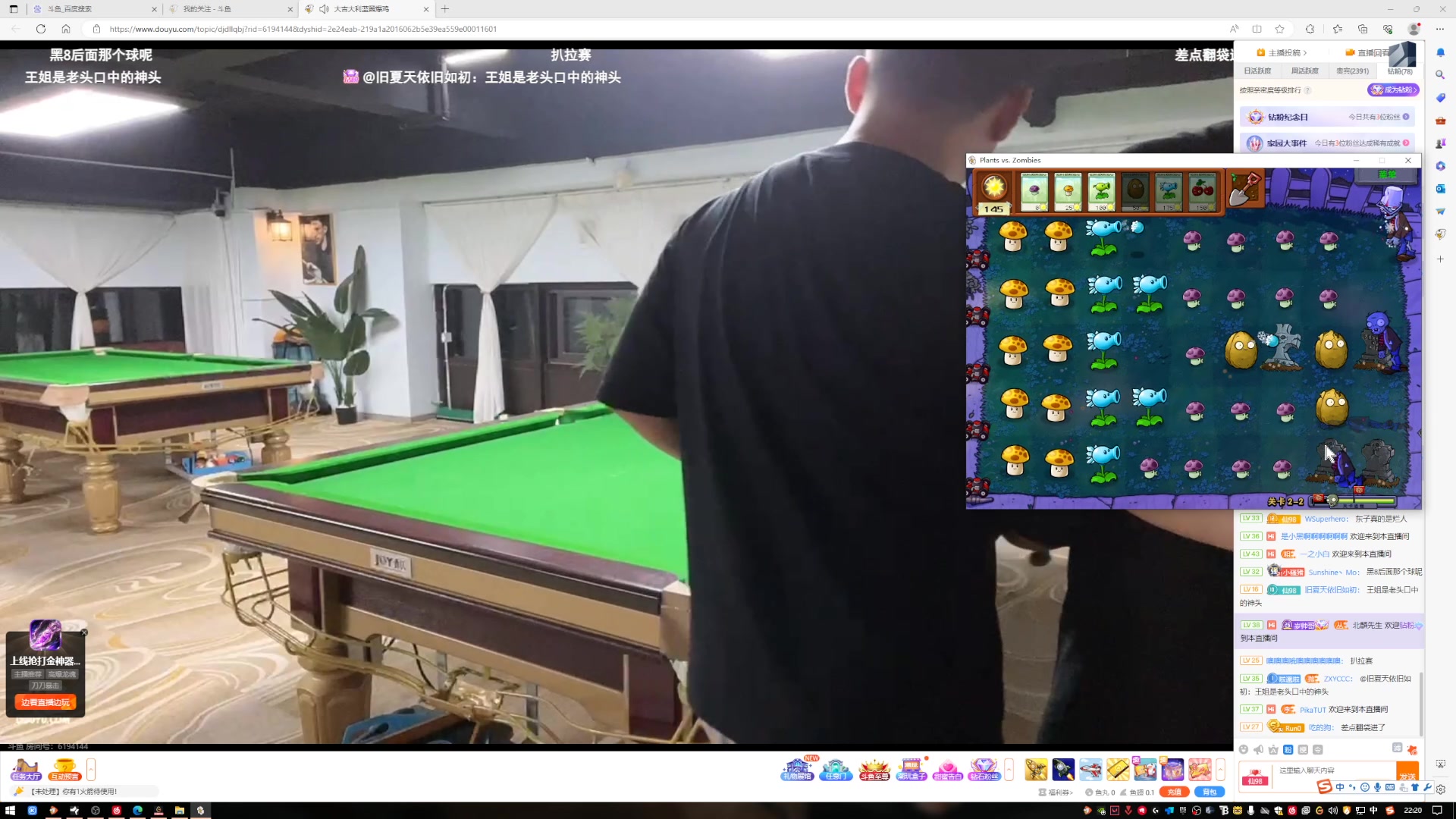
Task: Open the 主播投稿 link
Action: 1282,52
